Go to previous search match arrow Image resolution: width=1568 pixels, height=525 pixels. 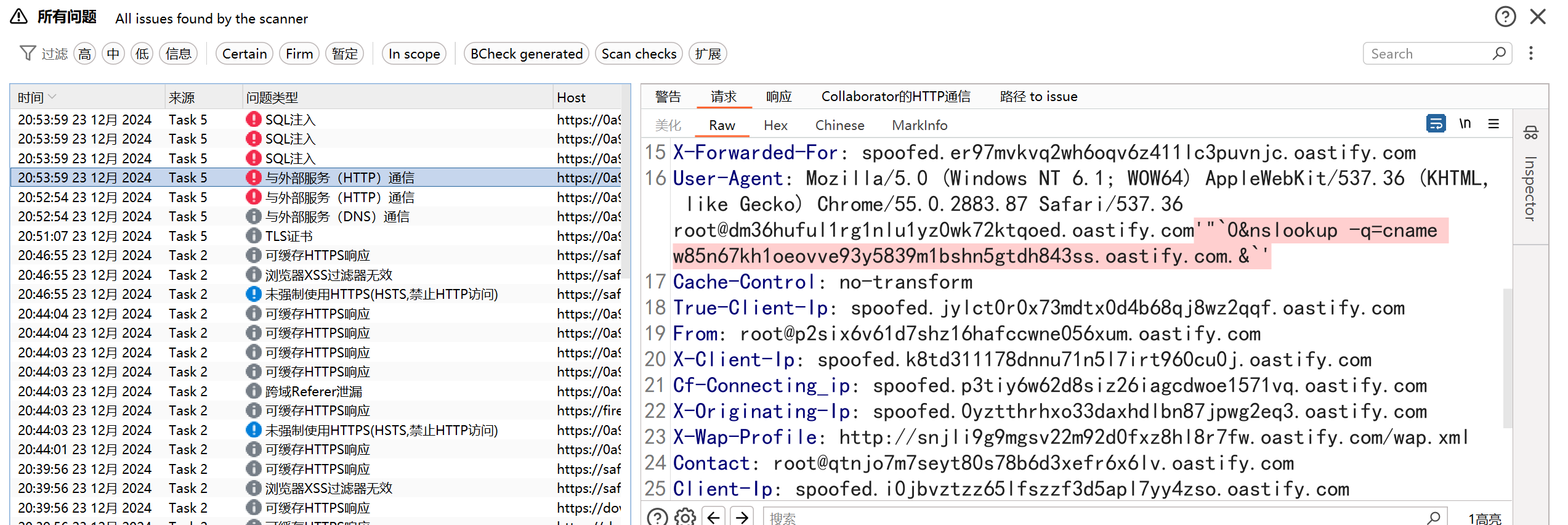(x=714, y=516)
